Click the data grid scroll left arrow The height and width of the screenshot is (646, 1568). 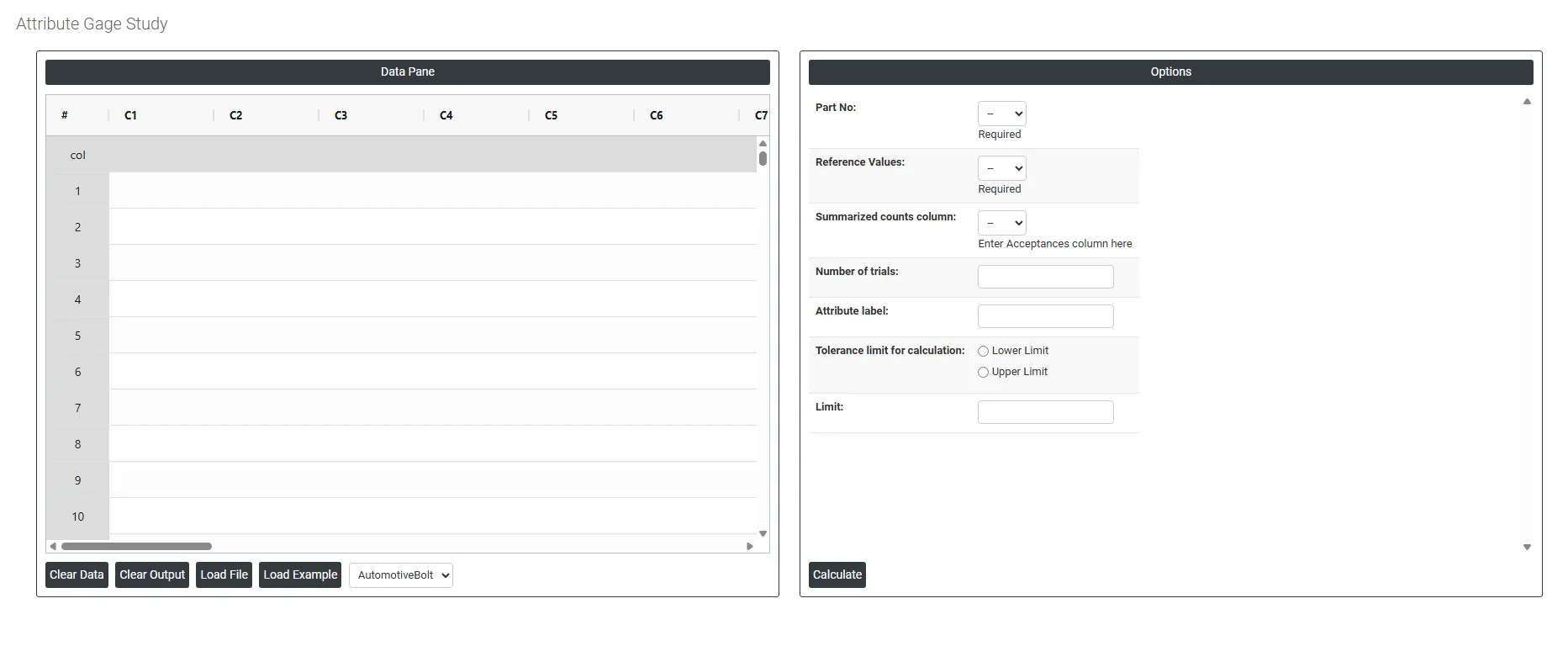point(53,546)
